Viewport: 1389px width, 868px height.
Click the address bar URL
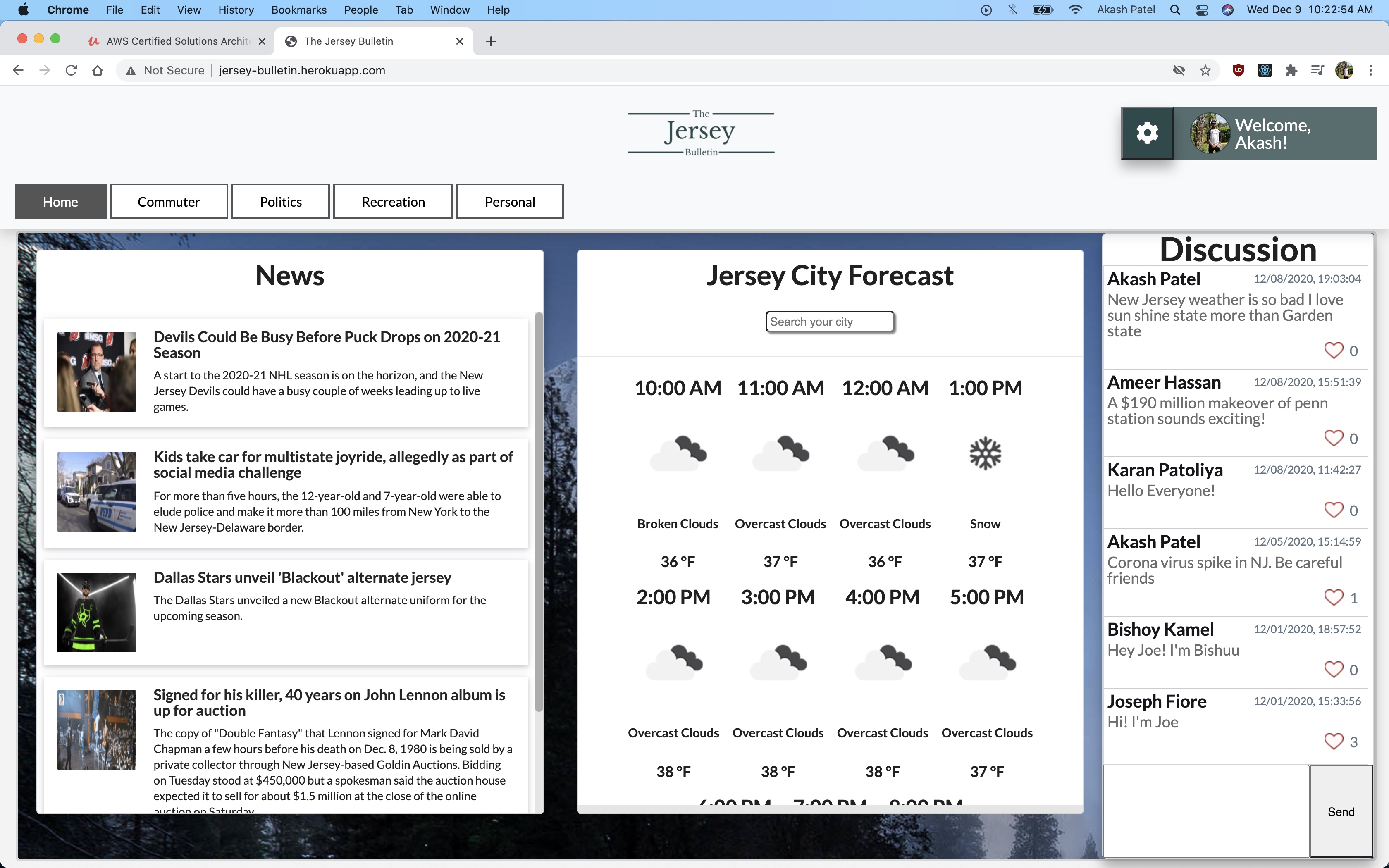302,70
